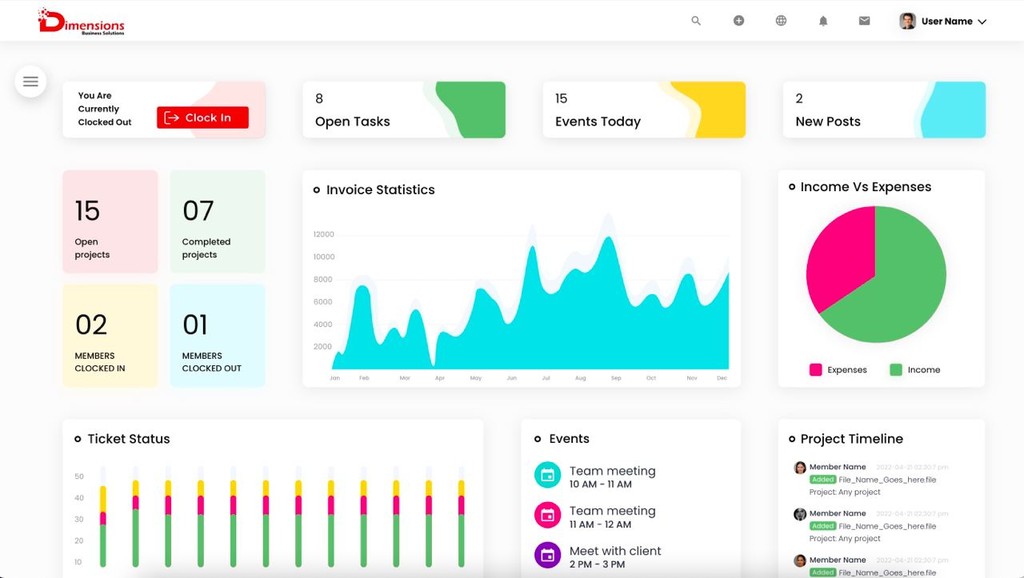1024x578 pixels.
Task: Click third Member Name avatar in timeline
Action: (800, 560)
